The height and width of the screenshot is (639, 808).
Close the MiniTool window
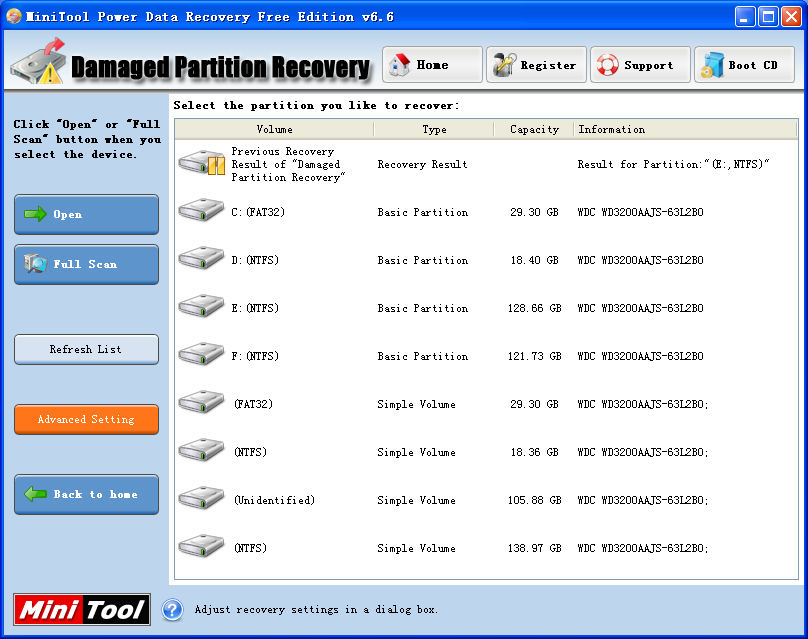point(791,16)
